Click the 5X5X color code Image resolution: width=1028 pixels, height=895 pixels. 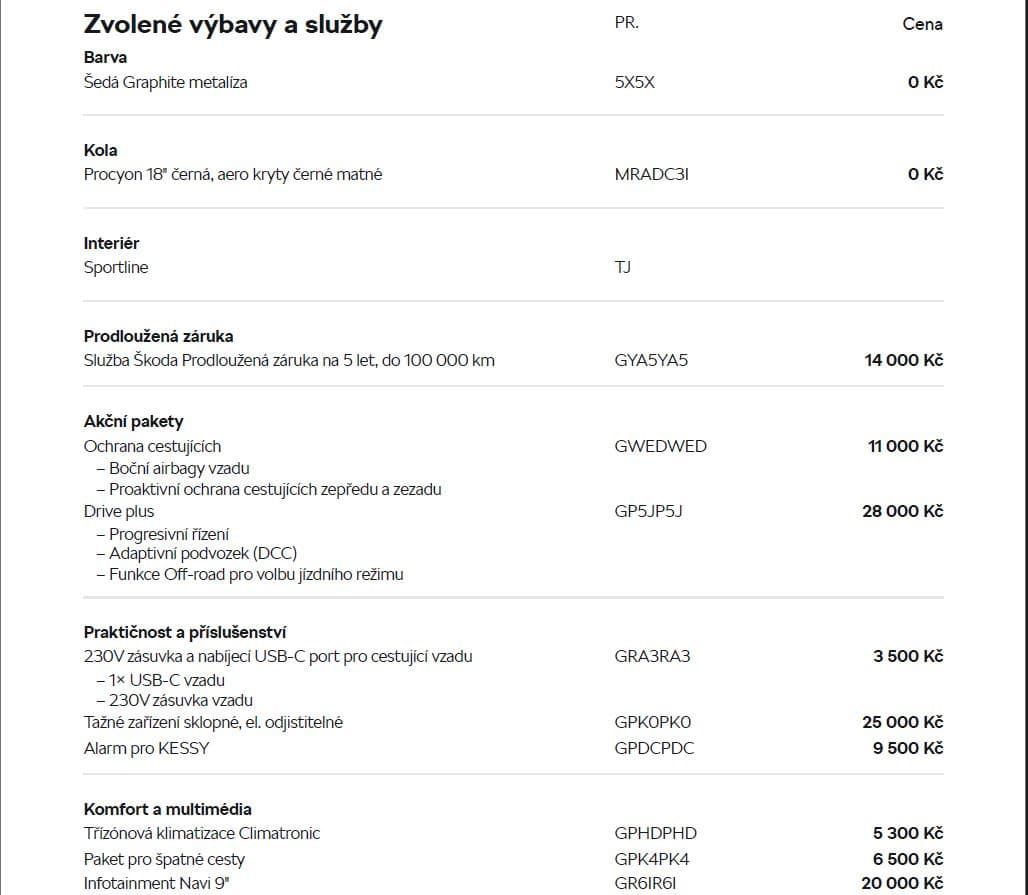[634, 83]
